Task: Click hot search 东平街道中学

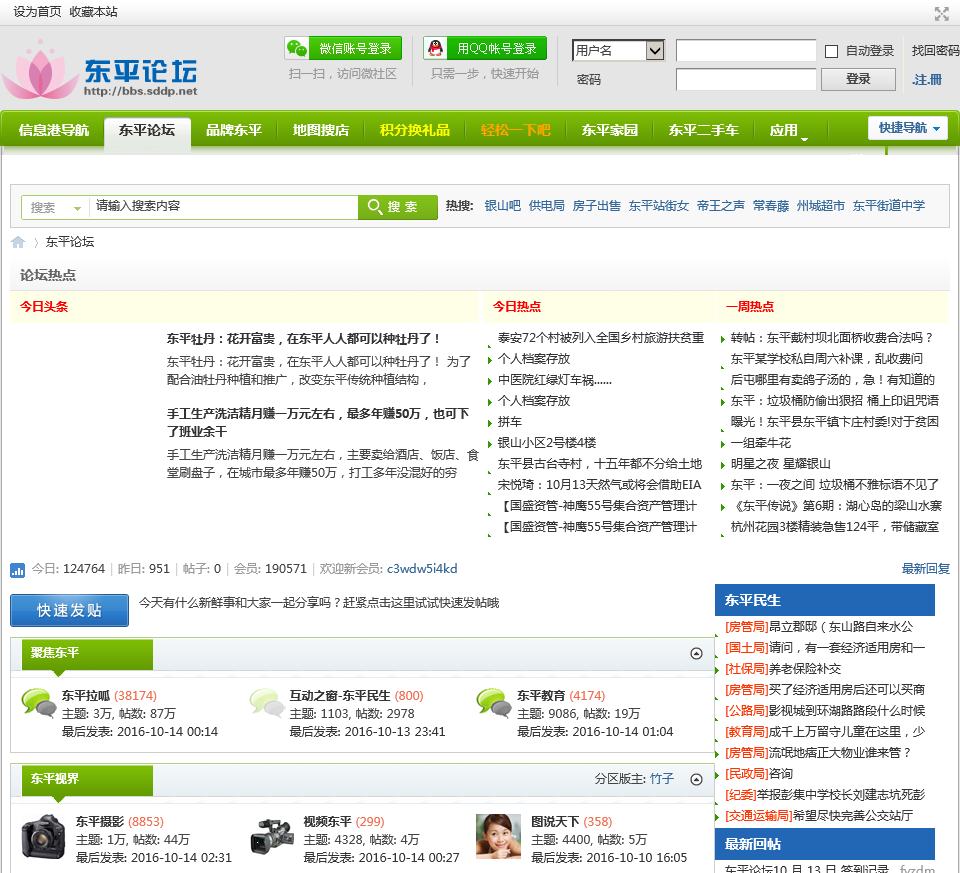Action: click(889, 206)
